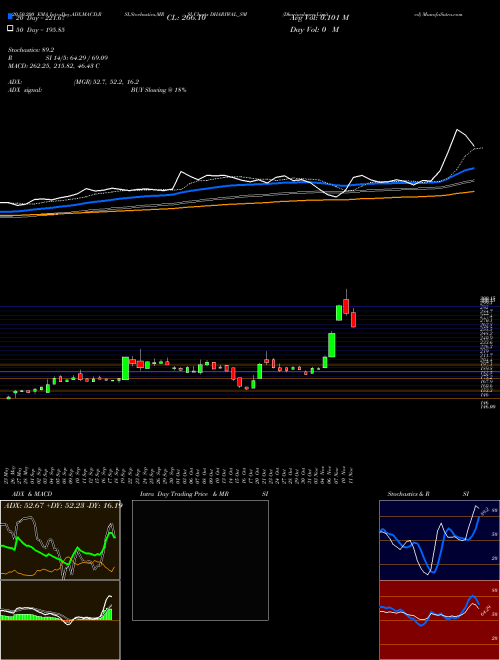The image size is (500, 660).
Task: Select the 50 Day = 195.85 legend text
Action: 40,29
